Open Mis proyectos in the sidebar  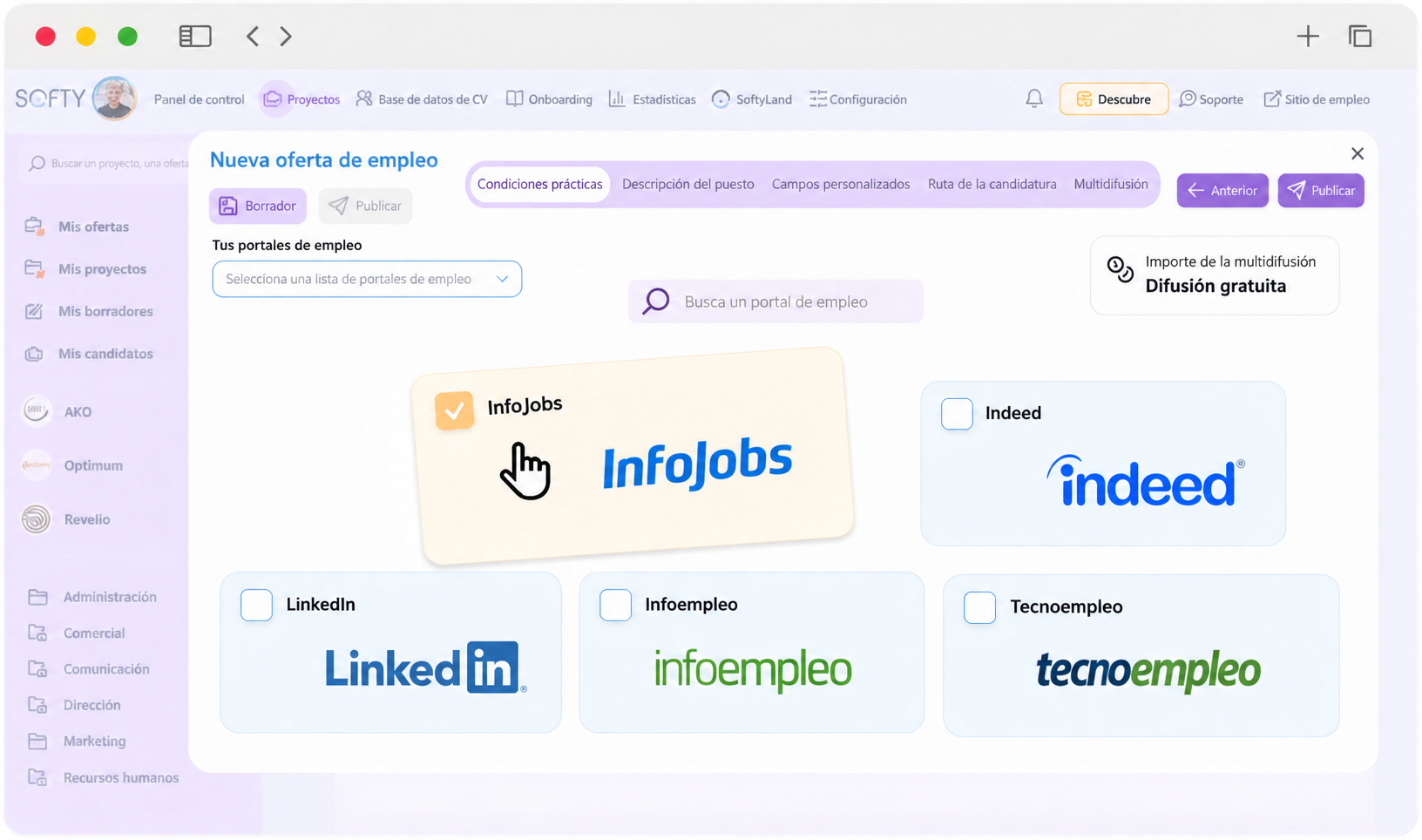(86, 269)
